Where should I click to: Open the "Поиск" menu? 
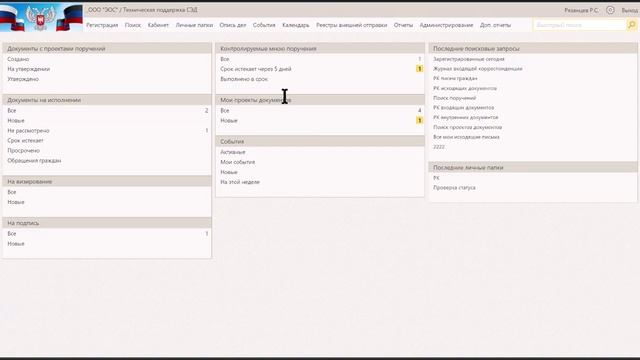tap(133, 25)
